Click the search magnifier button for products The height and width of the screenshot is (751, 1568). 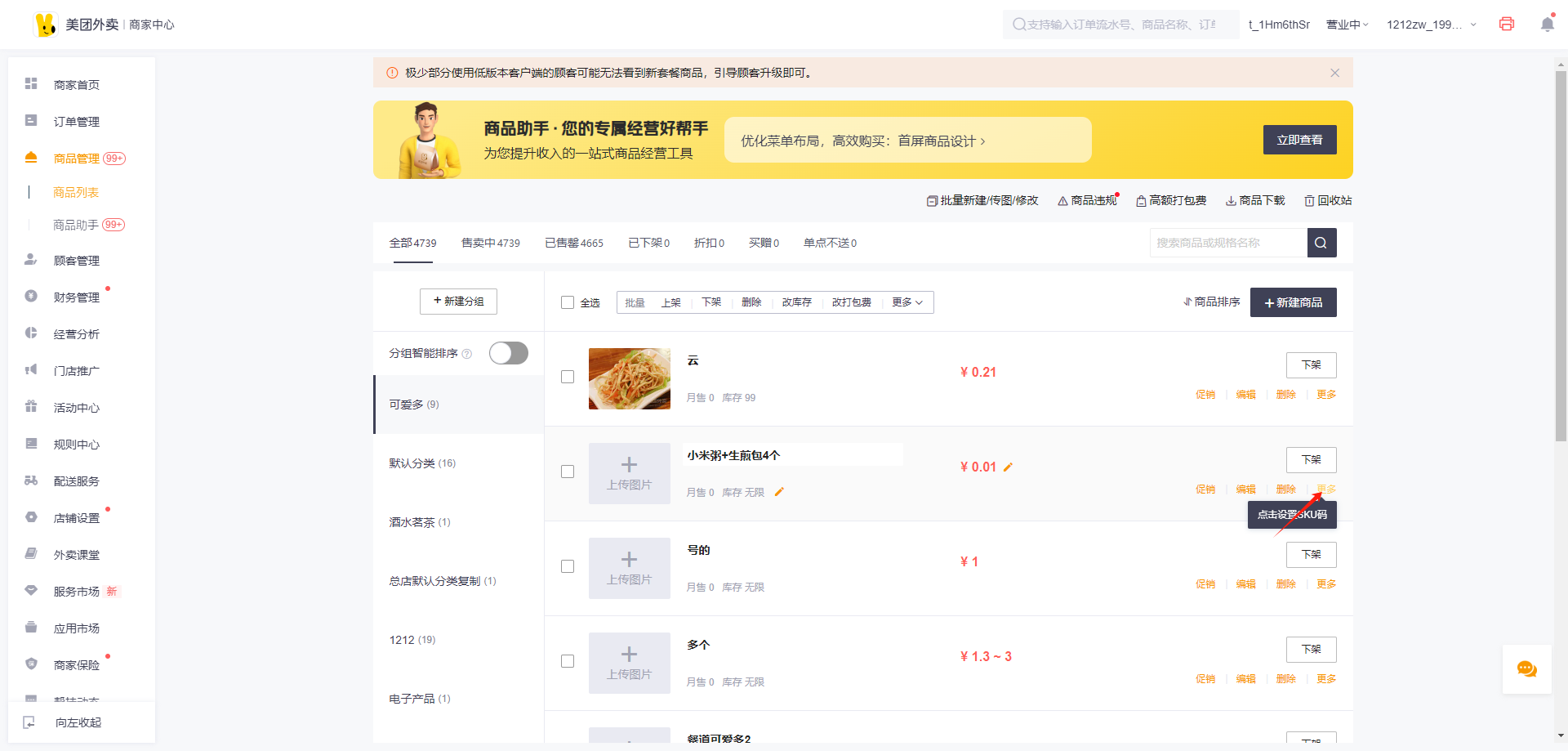[x=1321, y=243]
